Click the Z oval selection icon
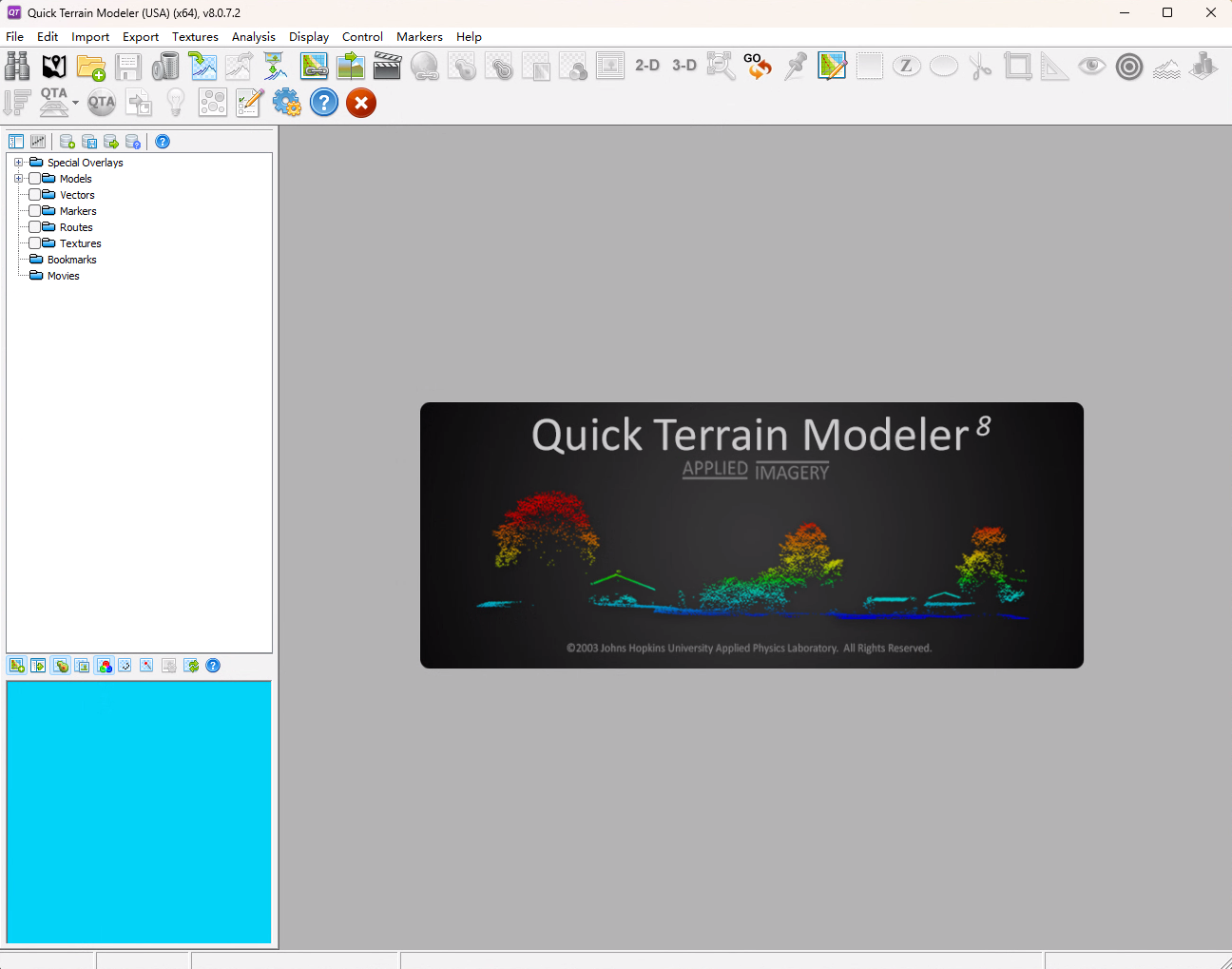Image resolution: width=1232 pixels, height=969 pixels. tap(906, 66)
